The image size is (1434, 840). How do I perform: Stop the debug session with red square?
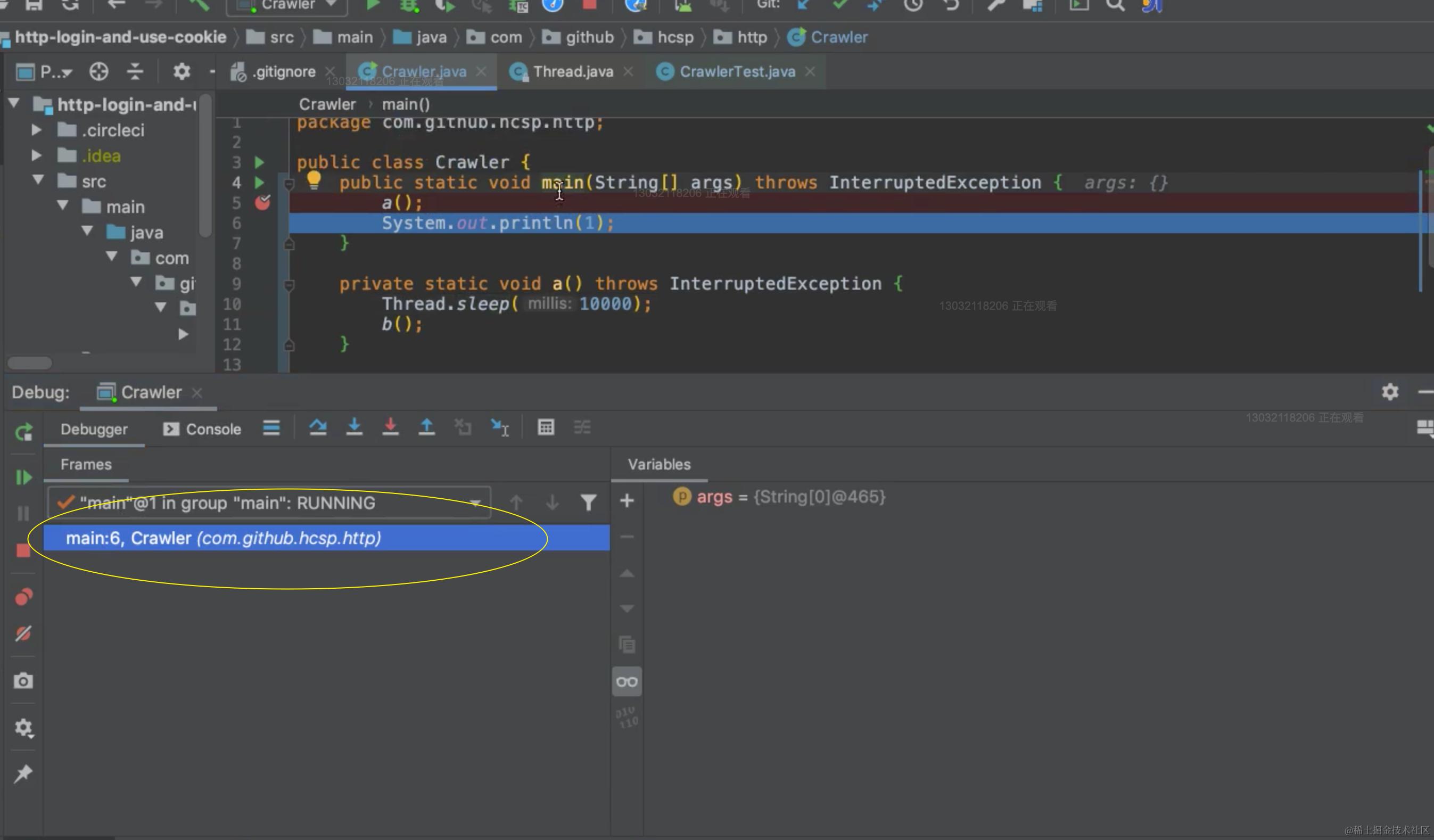point(23,550)
